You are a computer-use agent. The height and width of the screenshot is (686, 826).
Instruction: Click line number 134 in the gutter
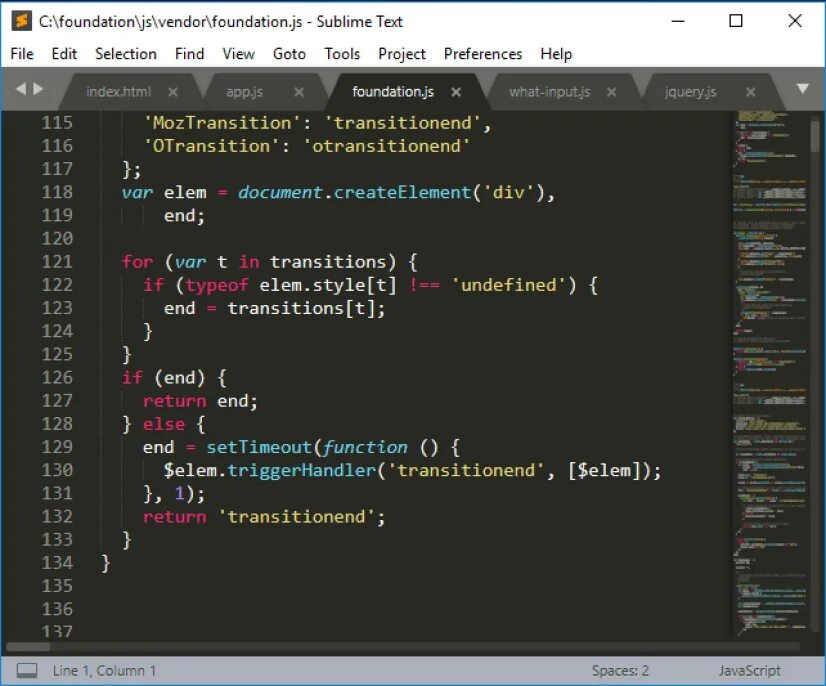(x=57, y=563)
